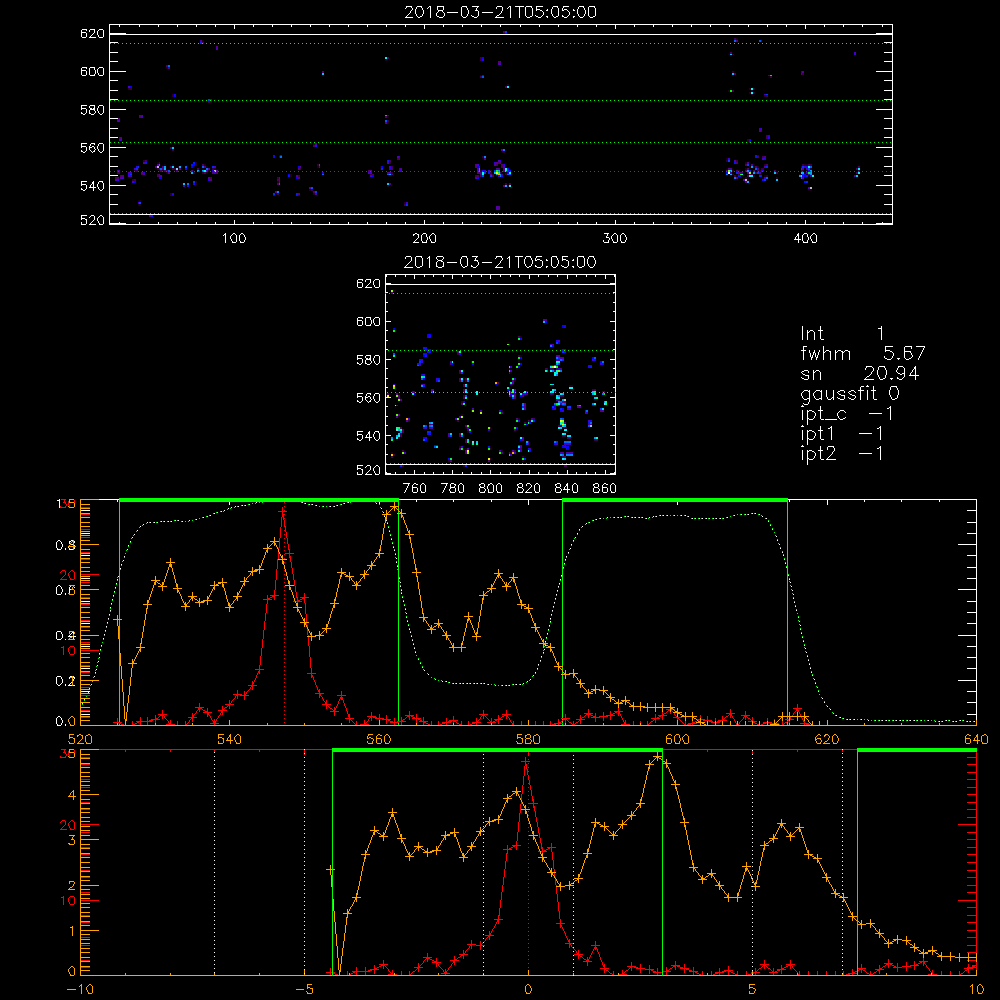1000x1000 pixels.
Task: Click x-axis label 5 on bottom plot
Action: pos(753,989)
